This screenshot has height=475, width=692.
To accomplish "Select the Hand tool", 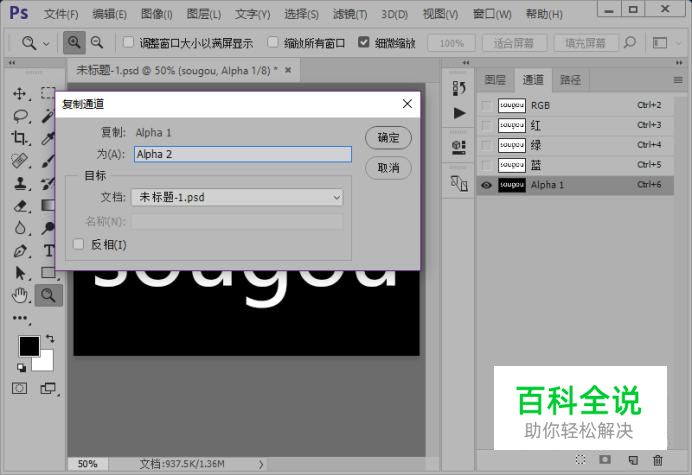I will click(x=20, y=295).
